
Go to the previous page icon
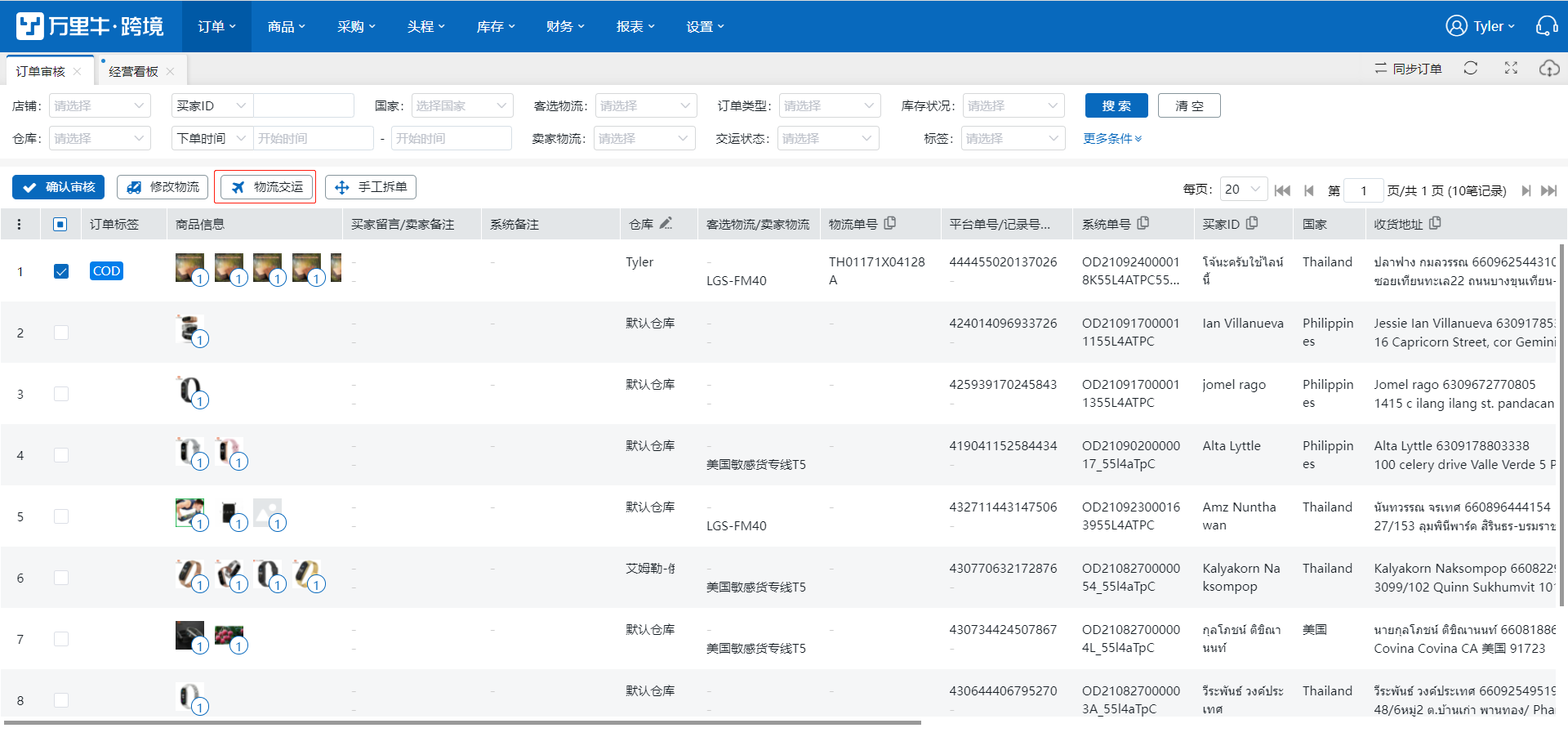(1309, 190)
